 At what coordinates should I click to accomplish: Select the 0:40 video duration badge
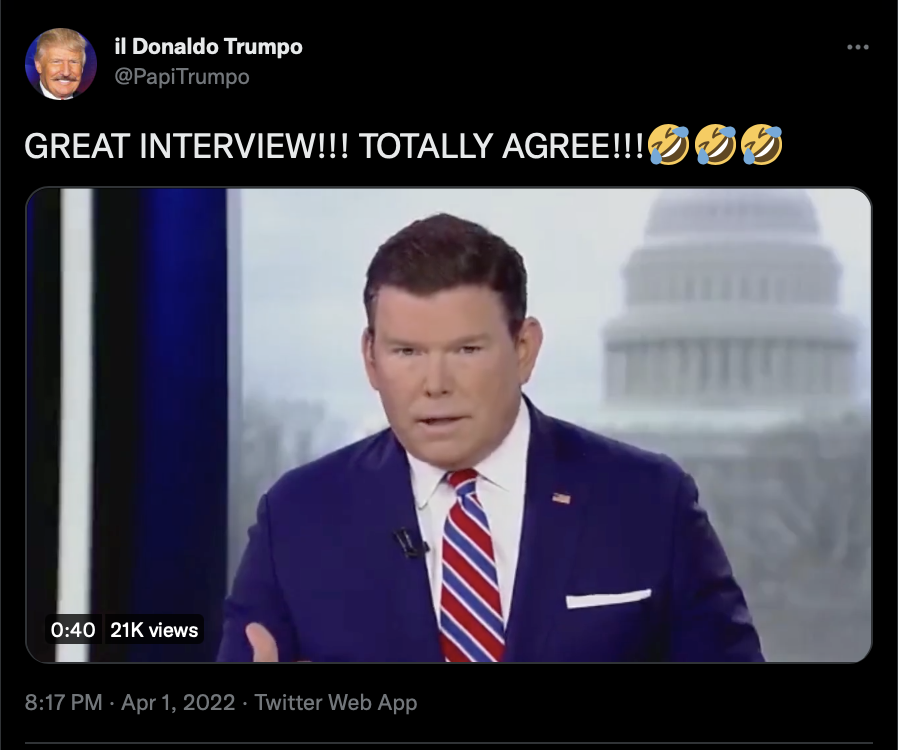(x=73, y=630)
